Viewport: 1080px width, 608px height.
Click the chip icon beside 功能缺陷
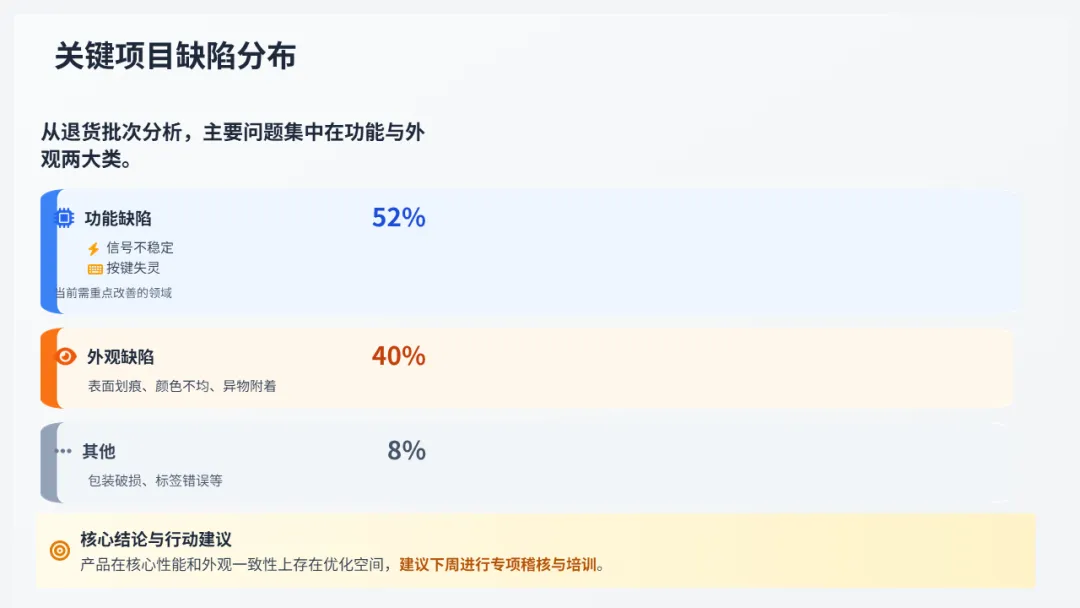click(x=64, y=218)
